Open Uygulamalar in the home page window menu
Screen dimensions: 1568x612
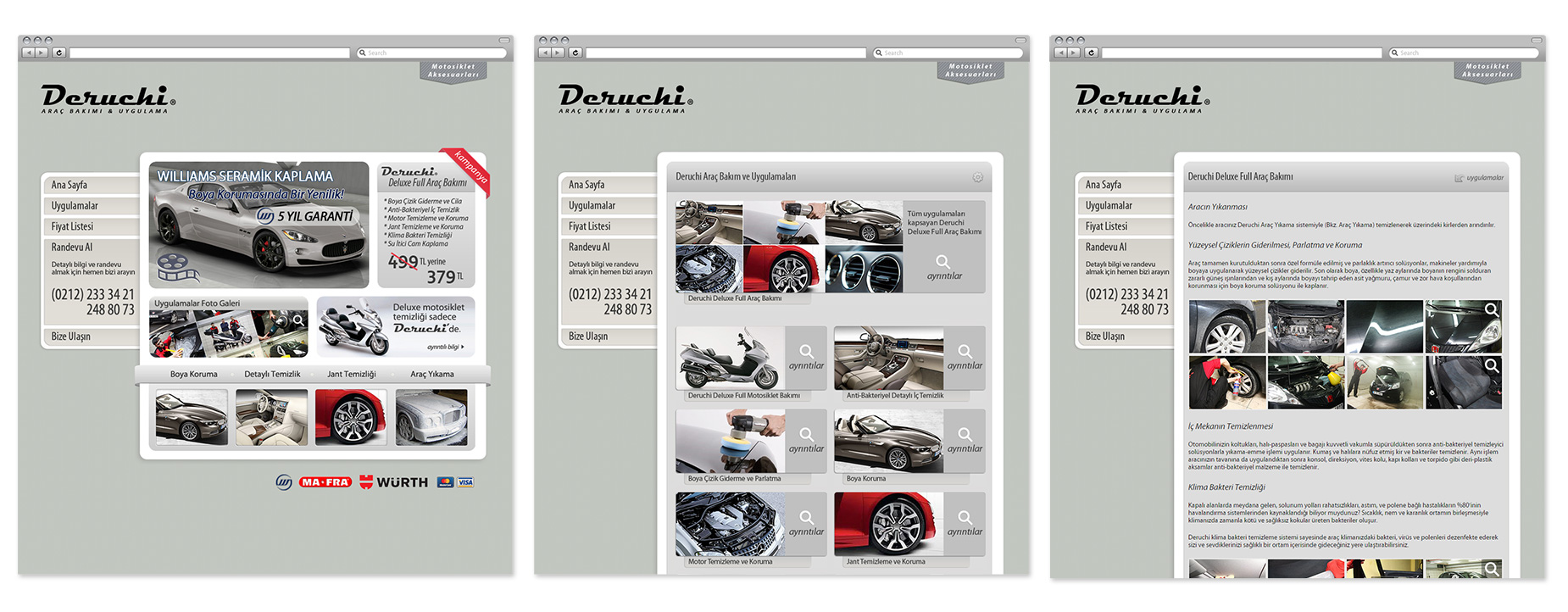(92, 206)
